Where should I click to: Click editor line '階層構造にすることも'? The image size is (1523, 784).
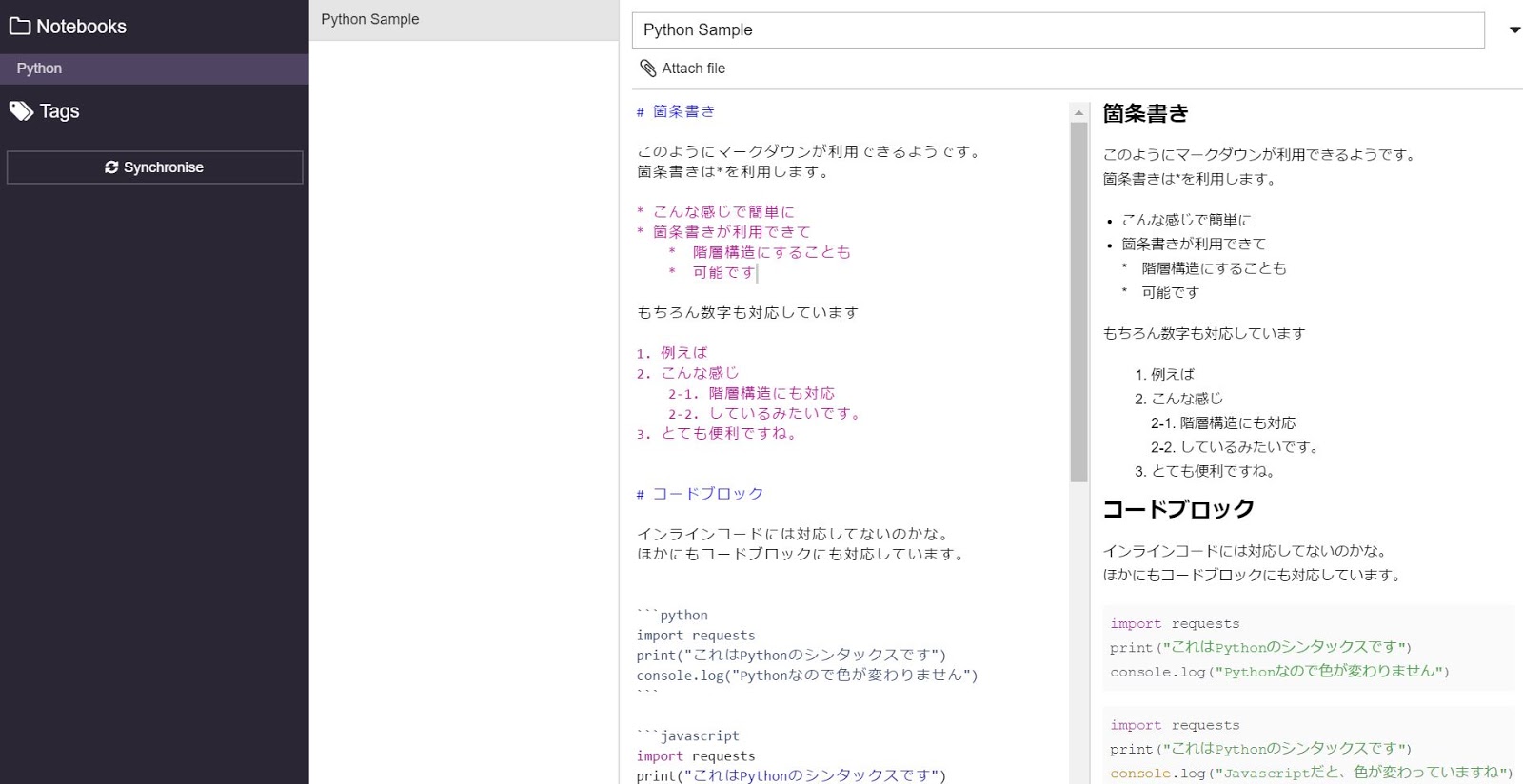[759, 252]
